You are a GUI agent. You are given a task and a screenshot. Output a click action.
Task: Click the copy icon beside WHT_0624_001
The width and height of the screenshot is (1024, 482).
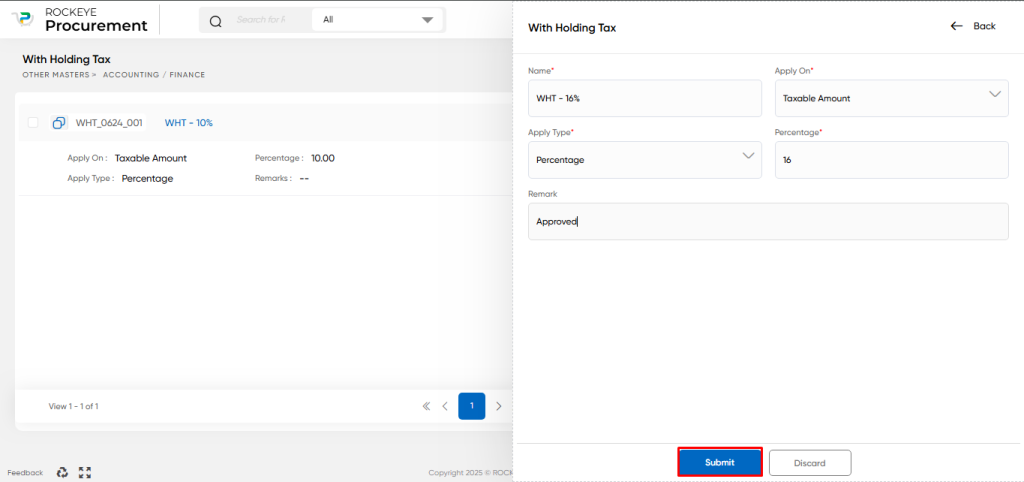[x=59, y=123]
